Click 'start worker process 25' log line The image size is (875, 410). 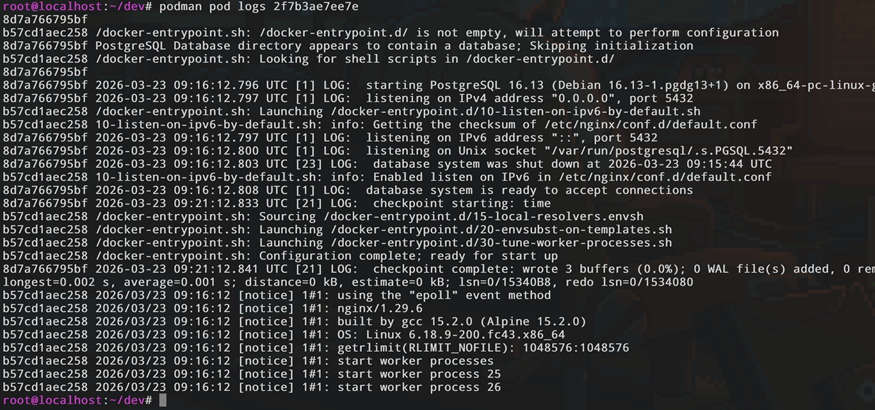[x=419, y=374]
